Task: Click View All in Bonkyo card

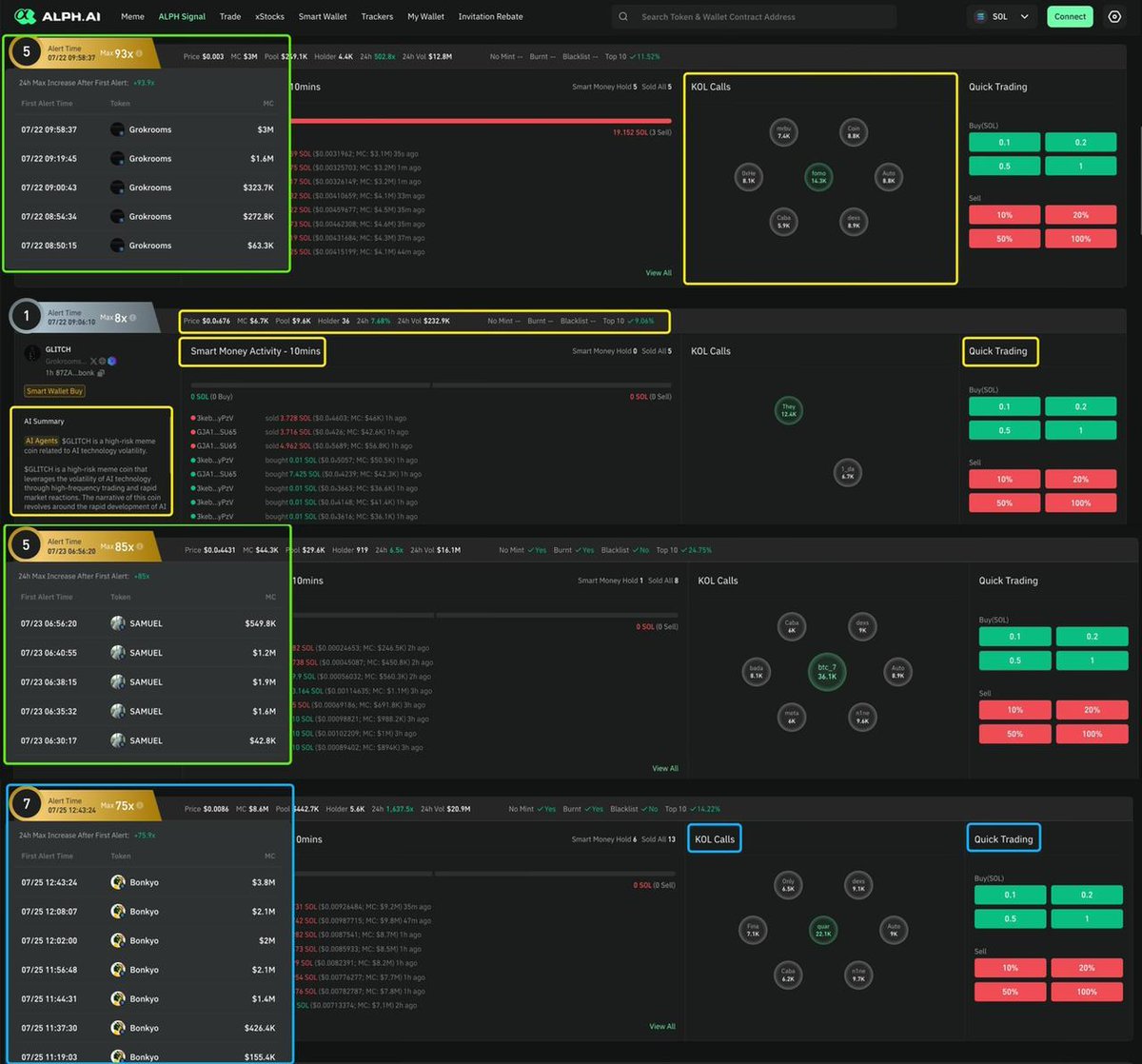Action: [662, 1027]
